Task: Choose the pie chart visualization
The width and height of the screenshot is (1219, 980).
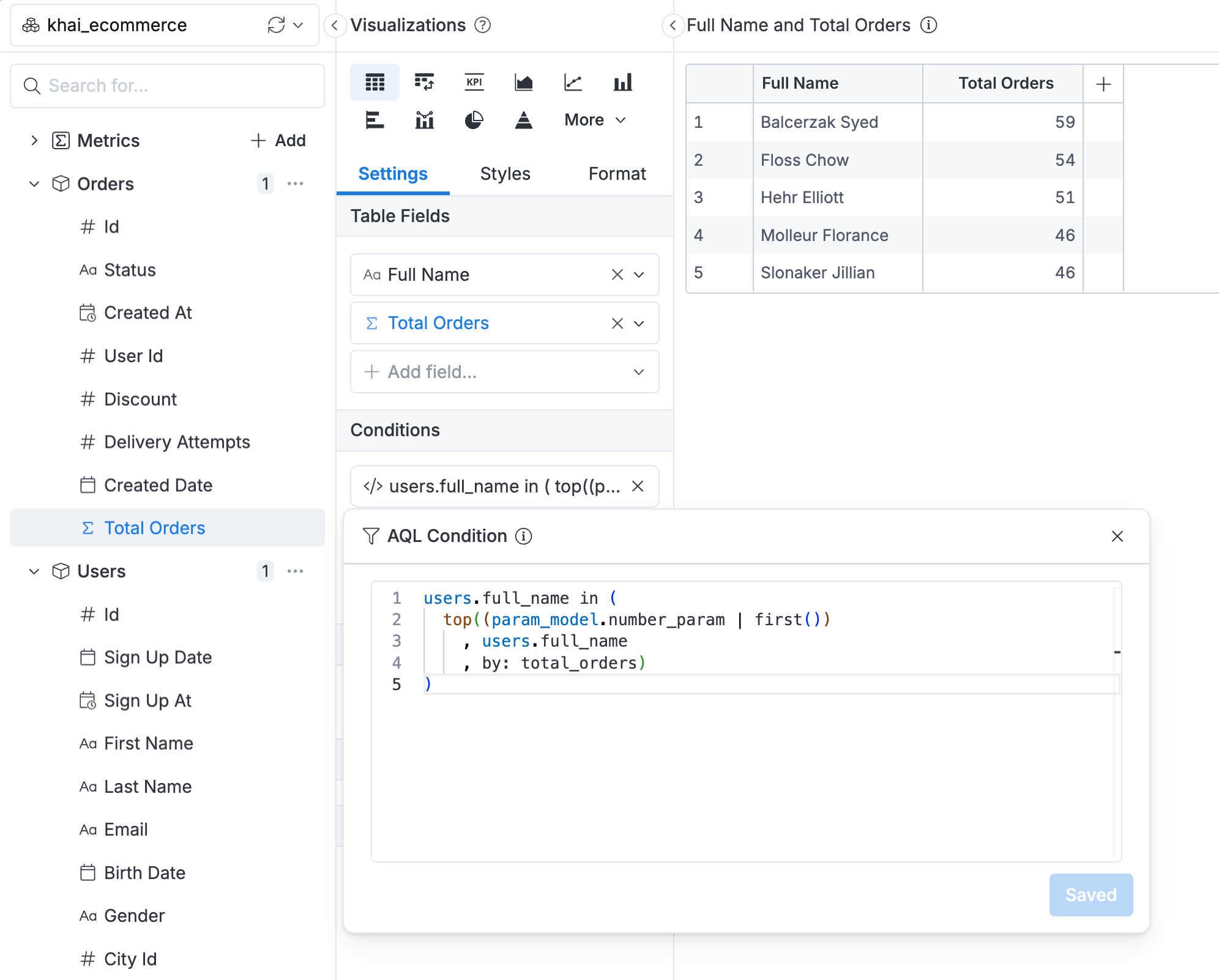Action: 474,120
